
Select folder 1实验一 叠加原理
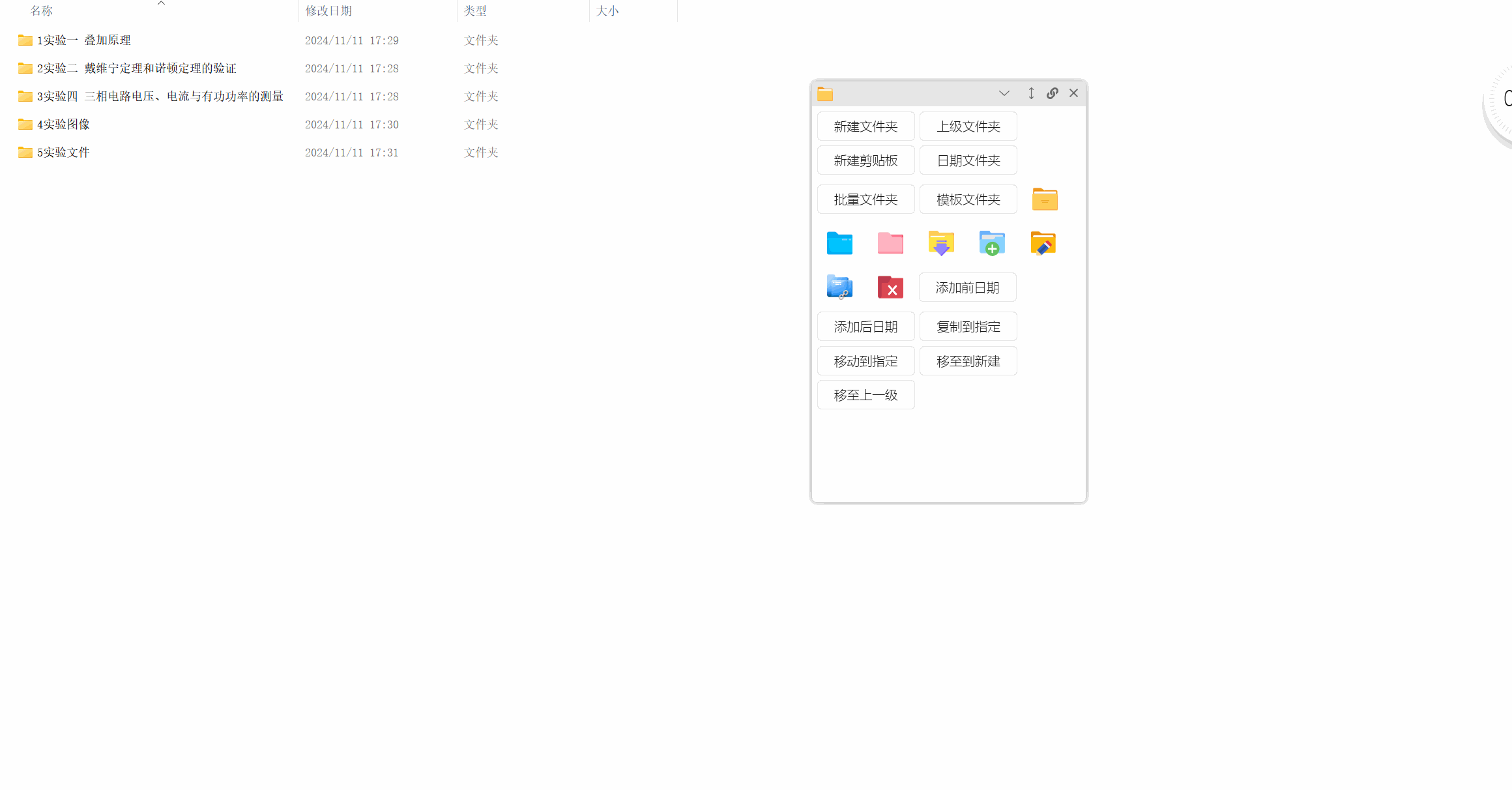(83, 40)
